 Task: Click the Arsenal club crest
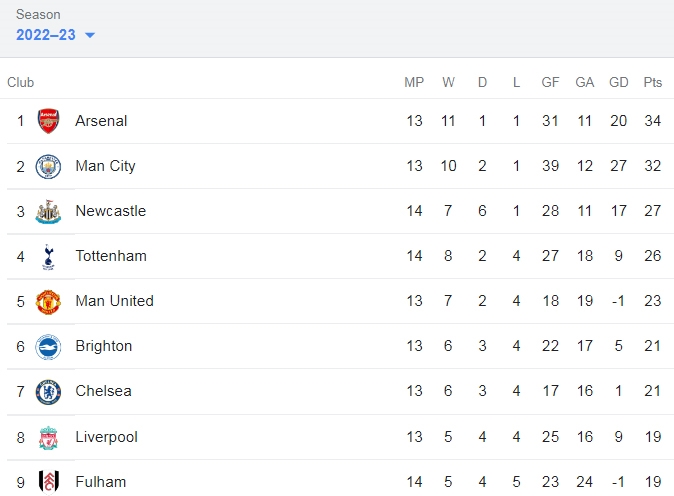pos(48,121)
